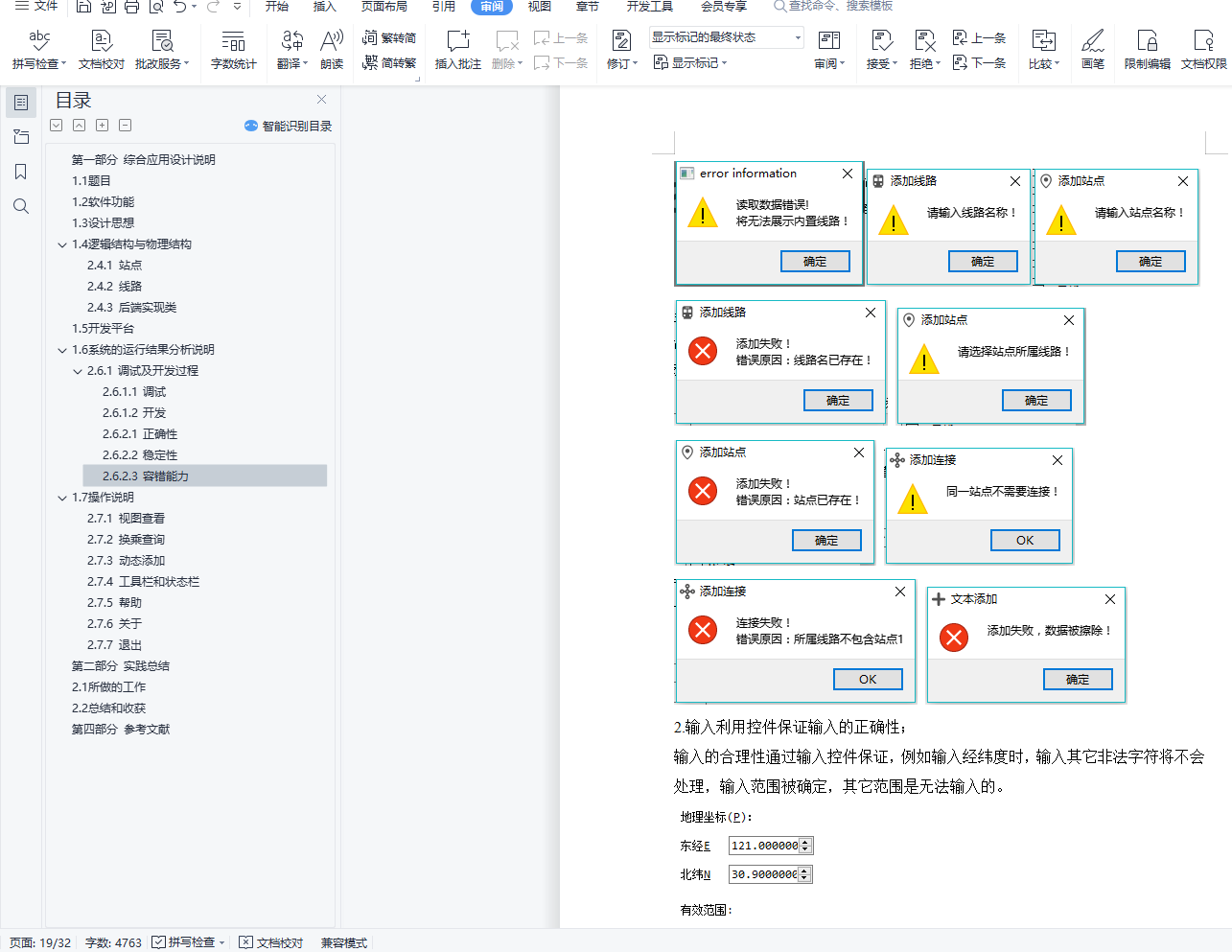The height and width of the screenshot is (952, 1232).
Task: Select the 画笔 ink pen tool
Action: (1093, 49)
